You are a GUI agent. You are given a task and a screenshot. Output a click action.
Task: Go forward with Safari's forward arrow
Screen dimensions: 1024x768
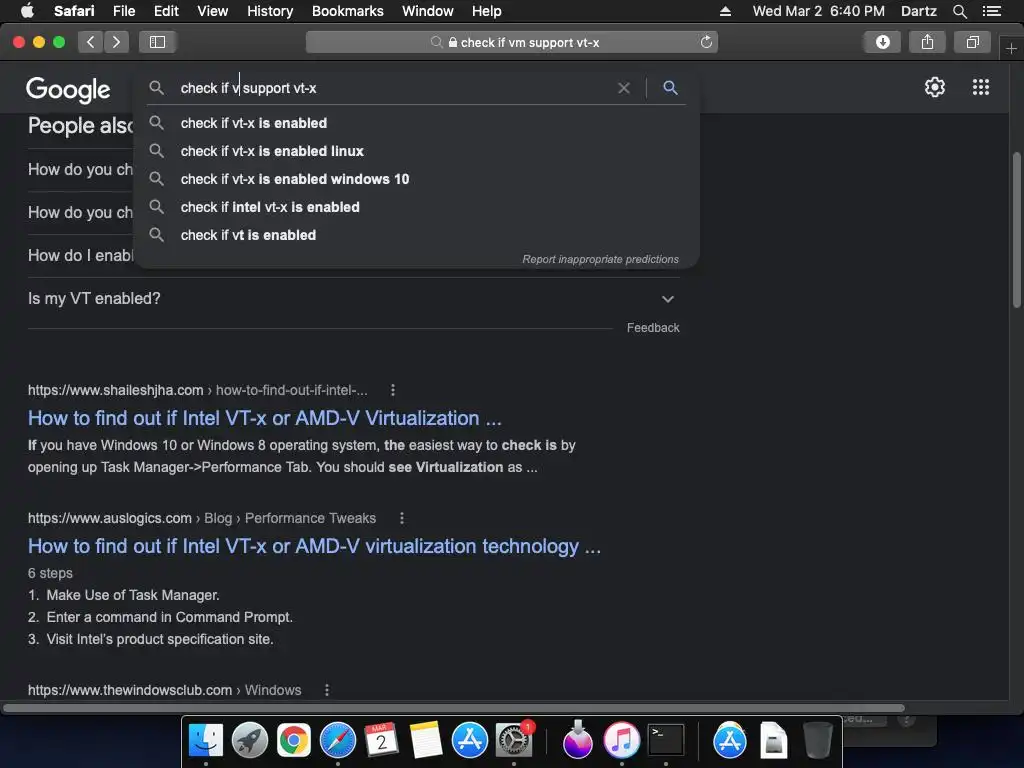(x=116, y=42)
